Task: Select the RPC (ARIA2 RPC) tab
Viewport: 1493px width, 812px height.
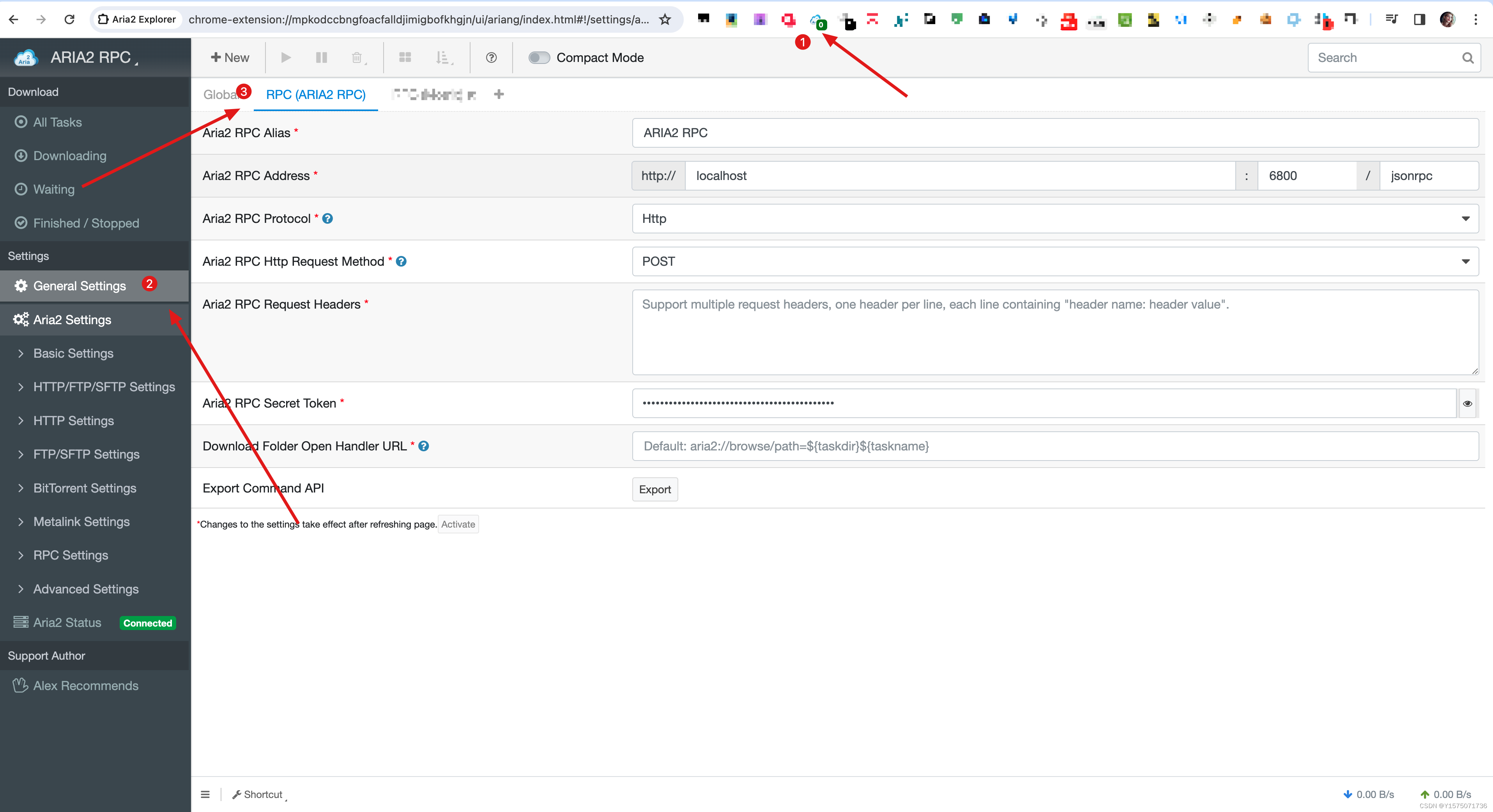Action: click(316, 94)
